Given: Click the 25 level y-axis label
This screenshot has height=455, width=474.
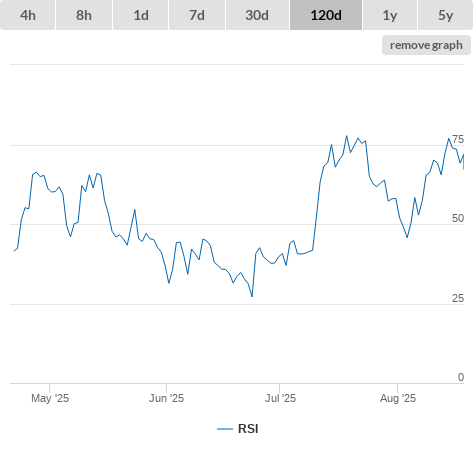Looking at the screenshot, I should (458, 298).
